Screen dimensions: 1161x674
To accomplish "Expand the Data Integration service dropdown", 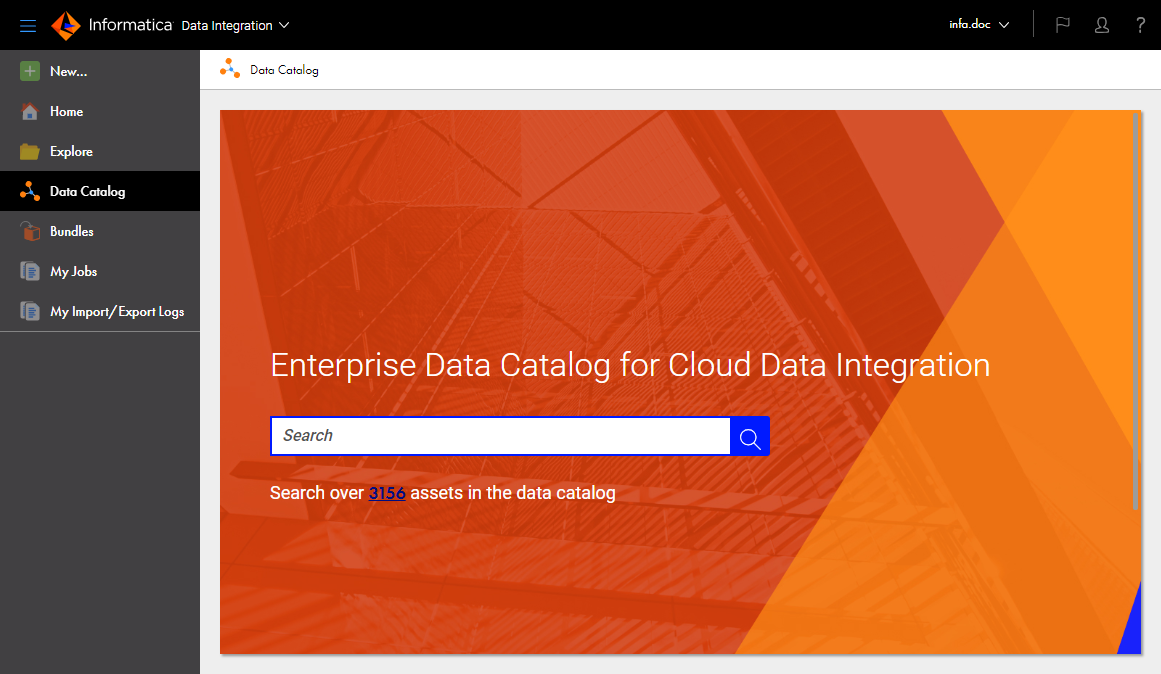I will tap(235, 25).
